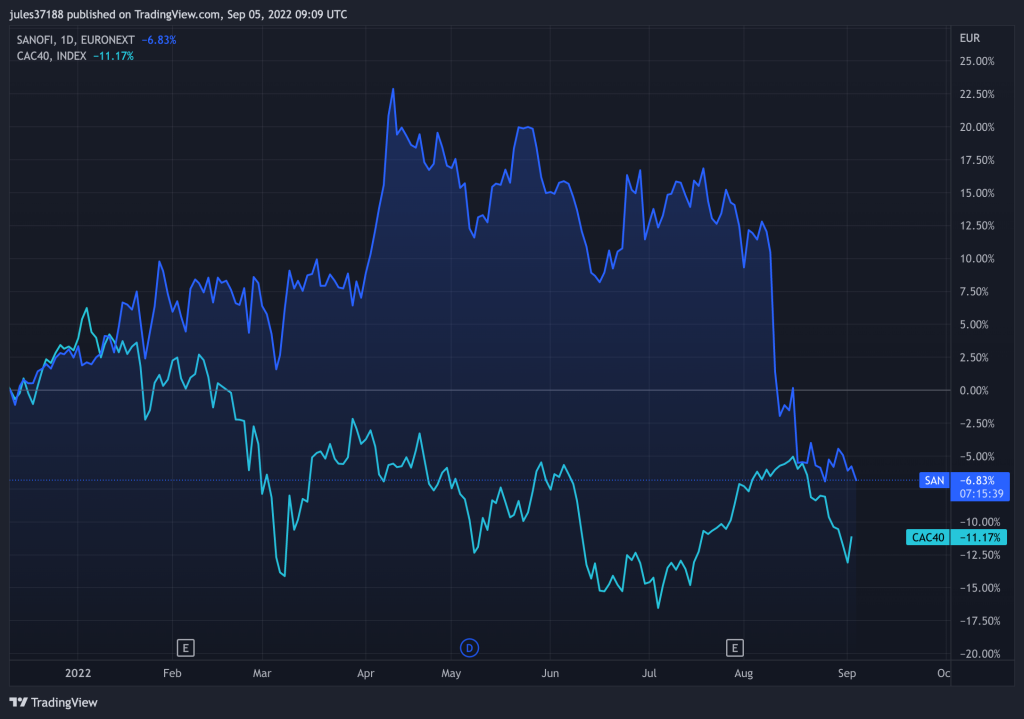Open the EUR currency selector on the price axis
The height and width of the screenshot is (719, 1024).
tap(969, 39)
